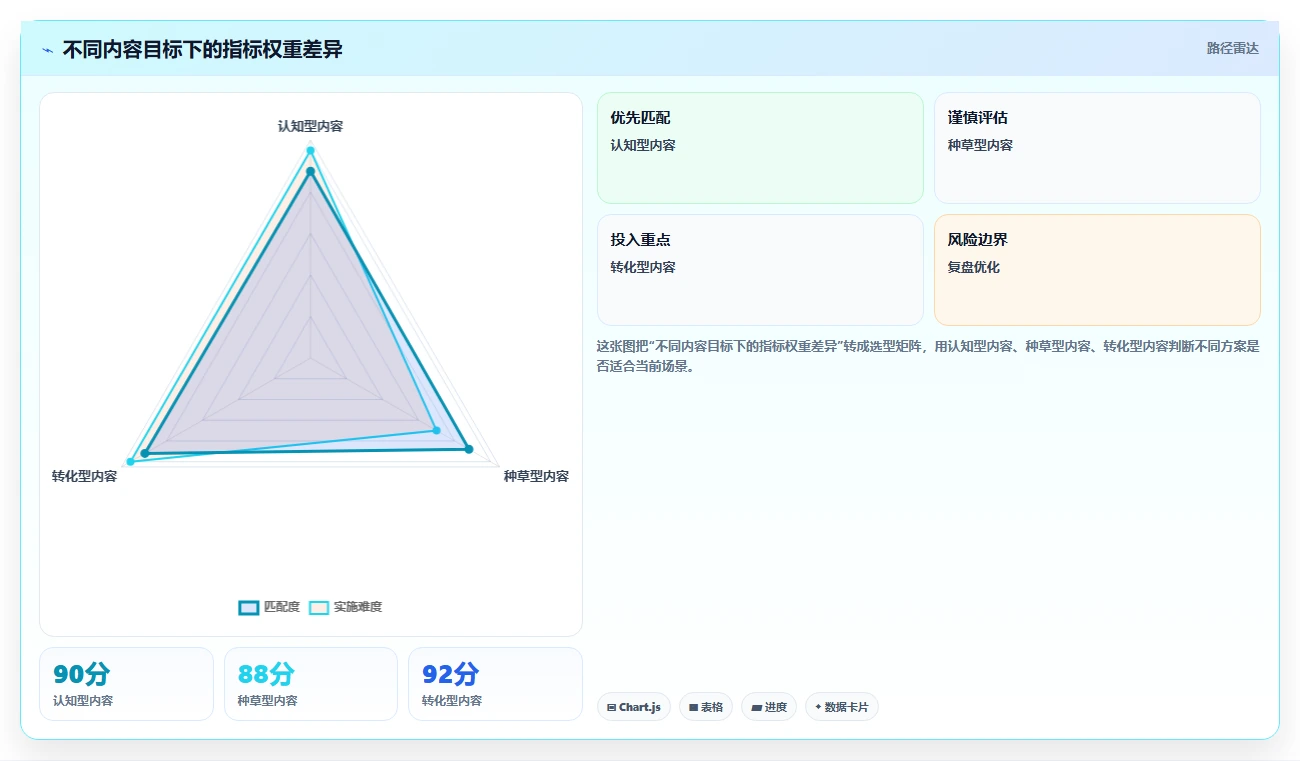Click the Chart.js tag

(x=634, y=707)
